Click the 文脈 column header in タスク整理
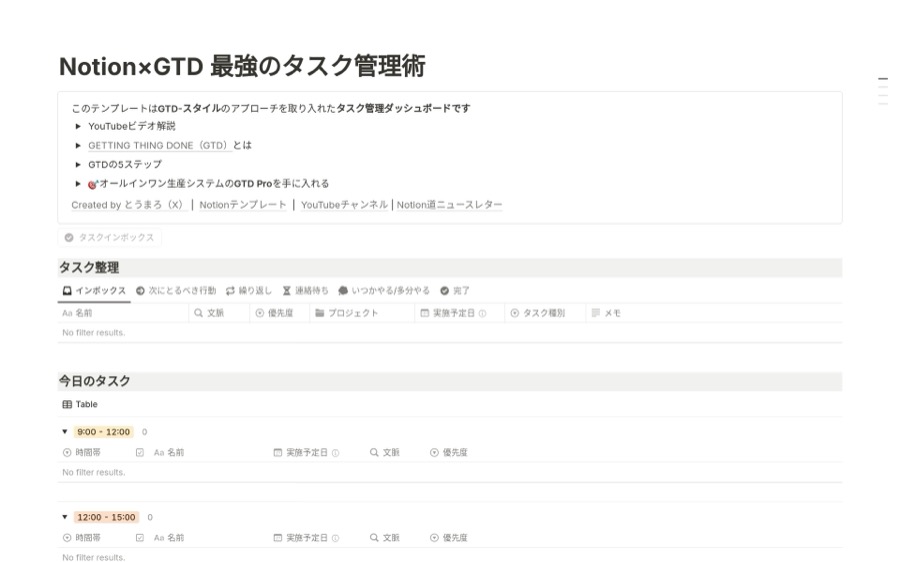The image size is (900, 562). click(x=219, y=313)
